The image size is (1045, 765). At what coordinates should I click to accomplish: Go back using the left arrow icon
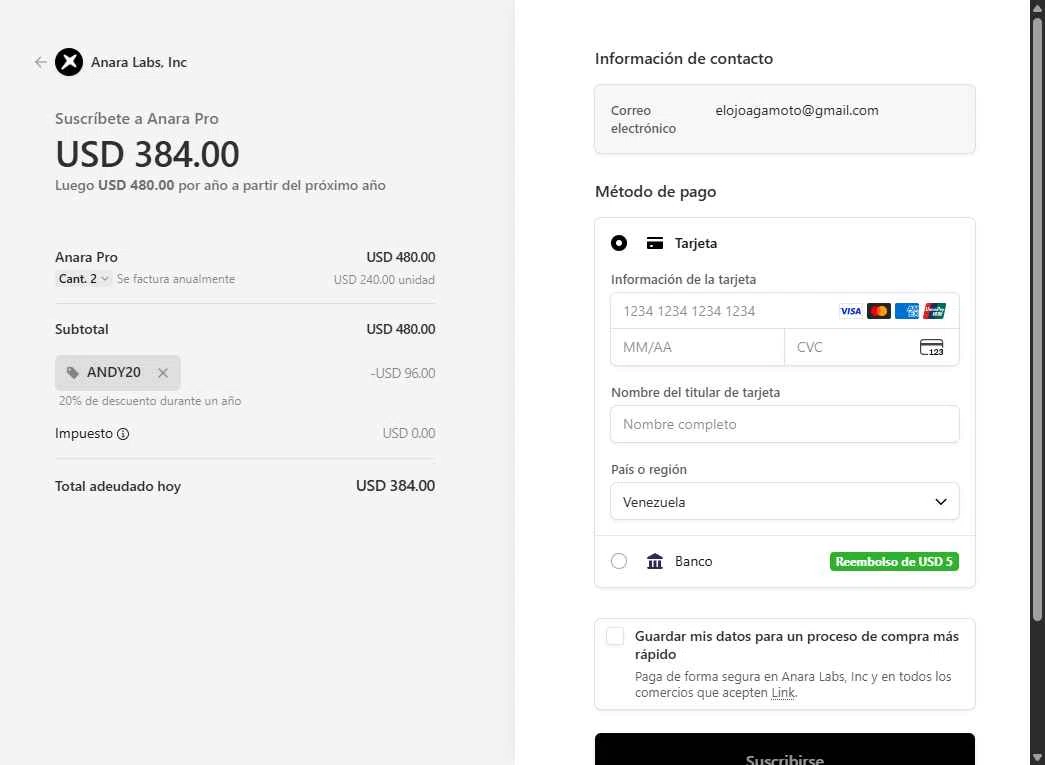pos(41,62)
